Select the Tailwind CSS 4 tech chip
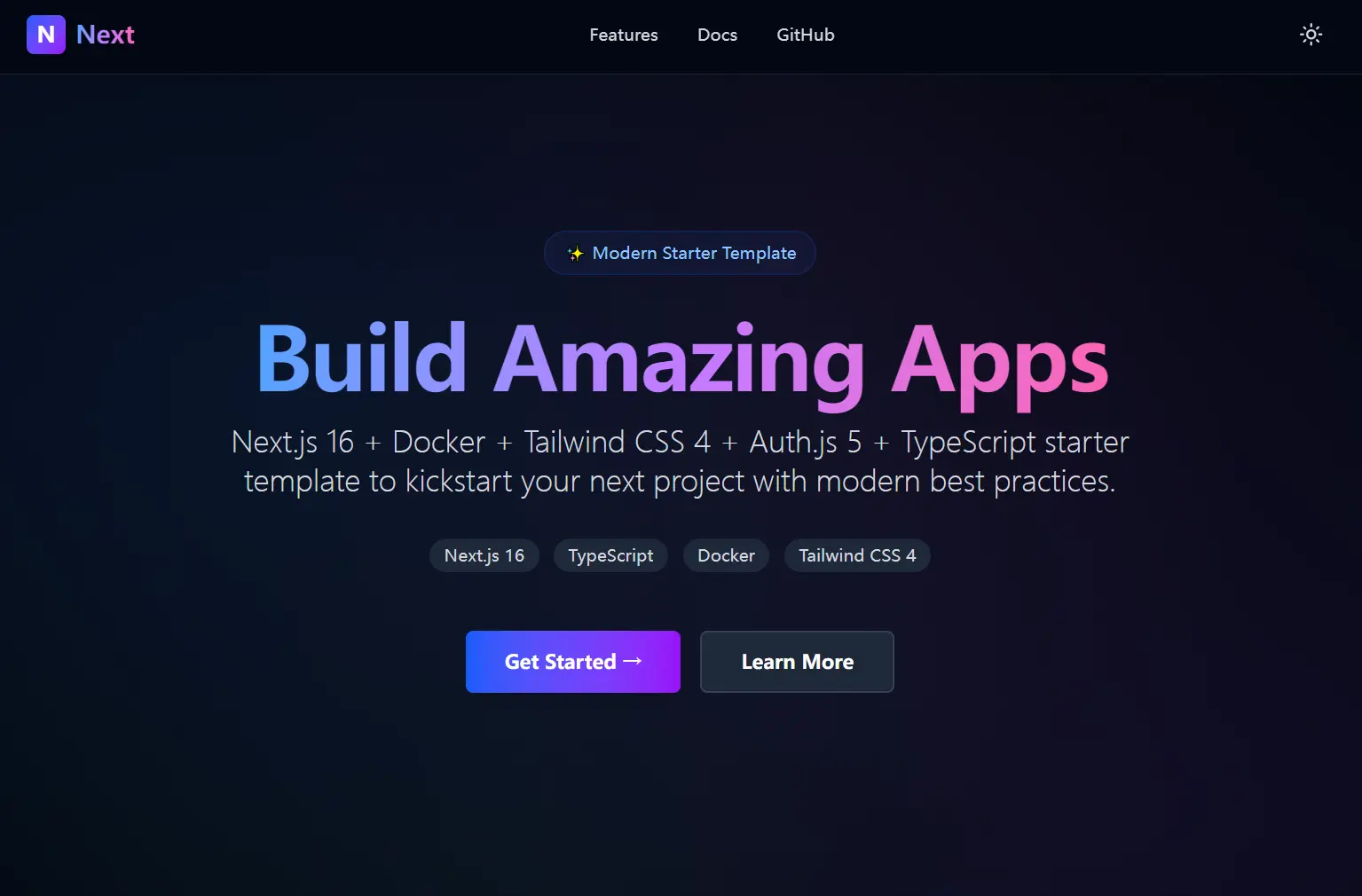1362x896 pixels. pos(856,555)
